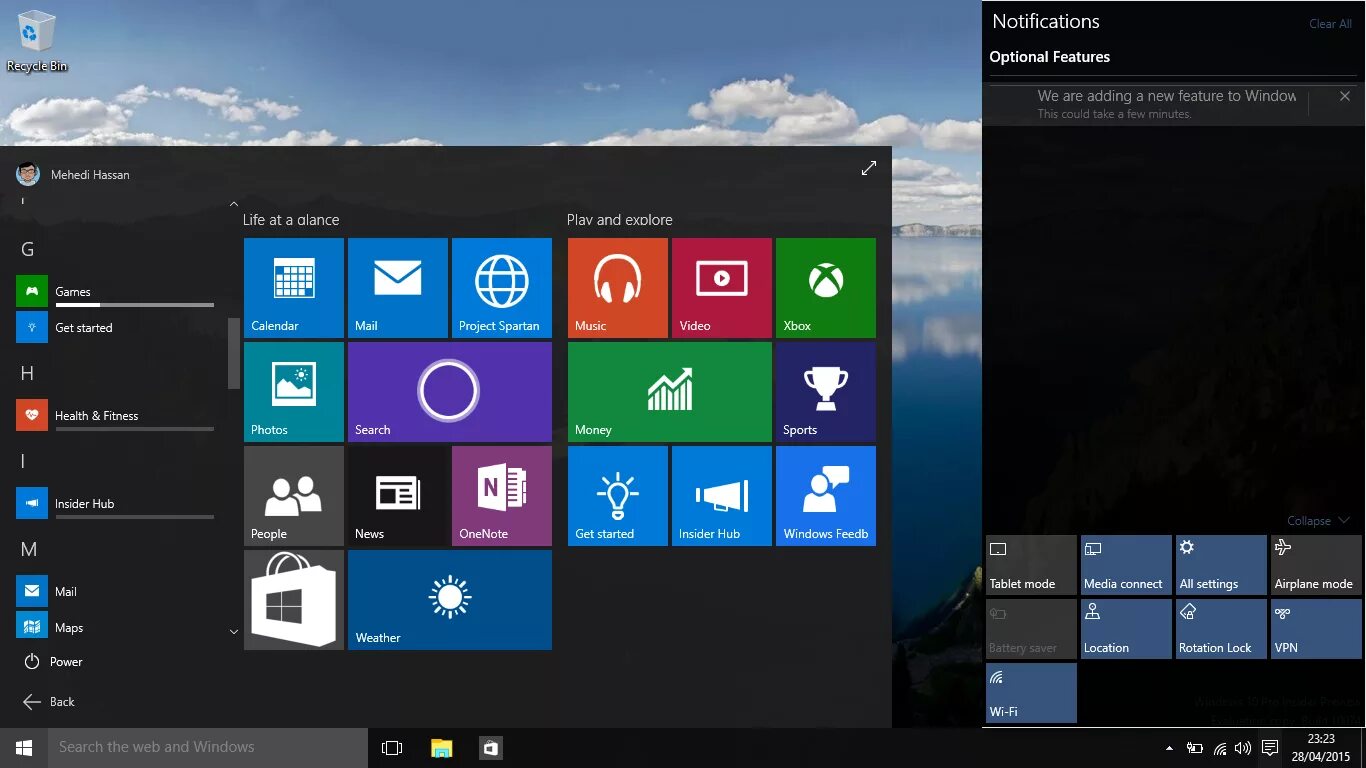Click the down arrow of the apps list scrollbar
Screen dimensions: 1366x768
(x=234, y=632)
